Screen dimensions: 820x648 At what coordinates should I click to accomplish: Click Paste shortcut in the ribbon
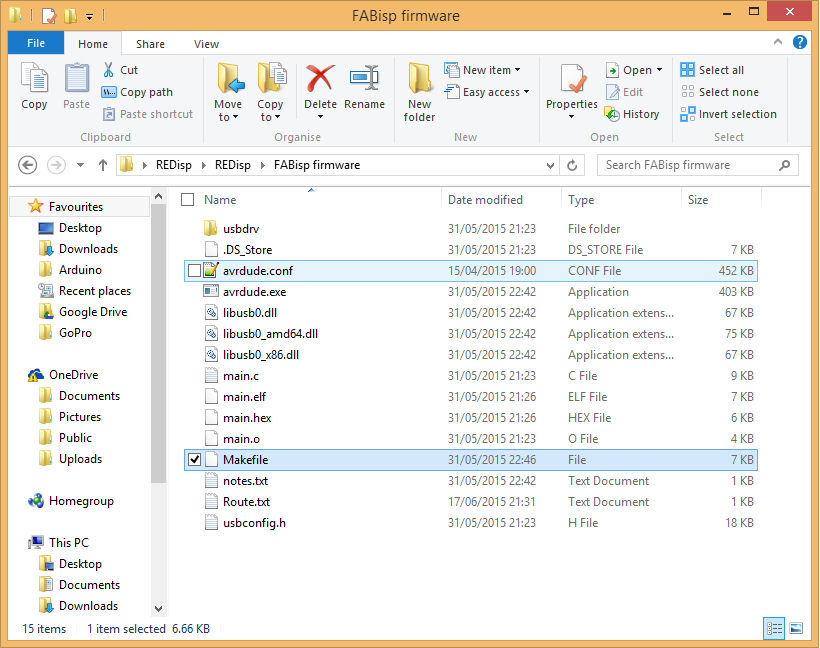point(148,114)
